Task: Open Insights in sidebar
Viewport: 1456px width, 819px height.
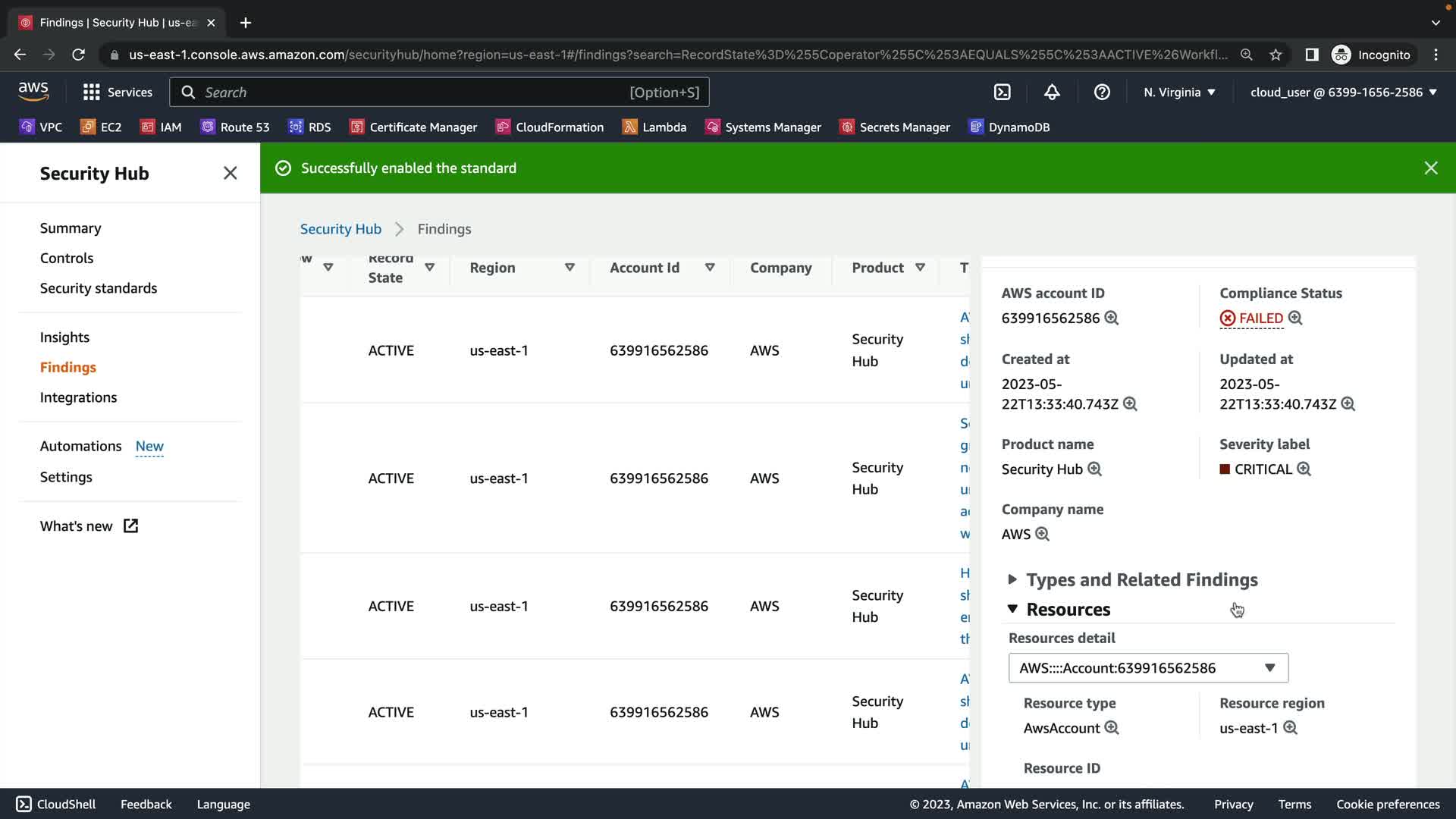Action: click(x=64, y=337)
